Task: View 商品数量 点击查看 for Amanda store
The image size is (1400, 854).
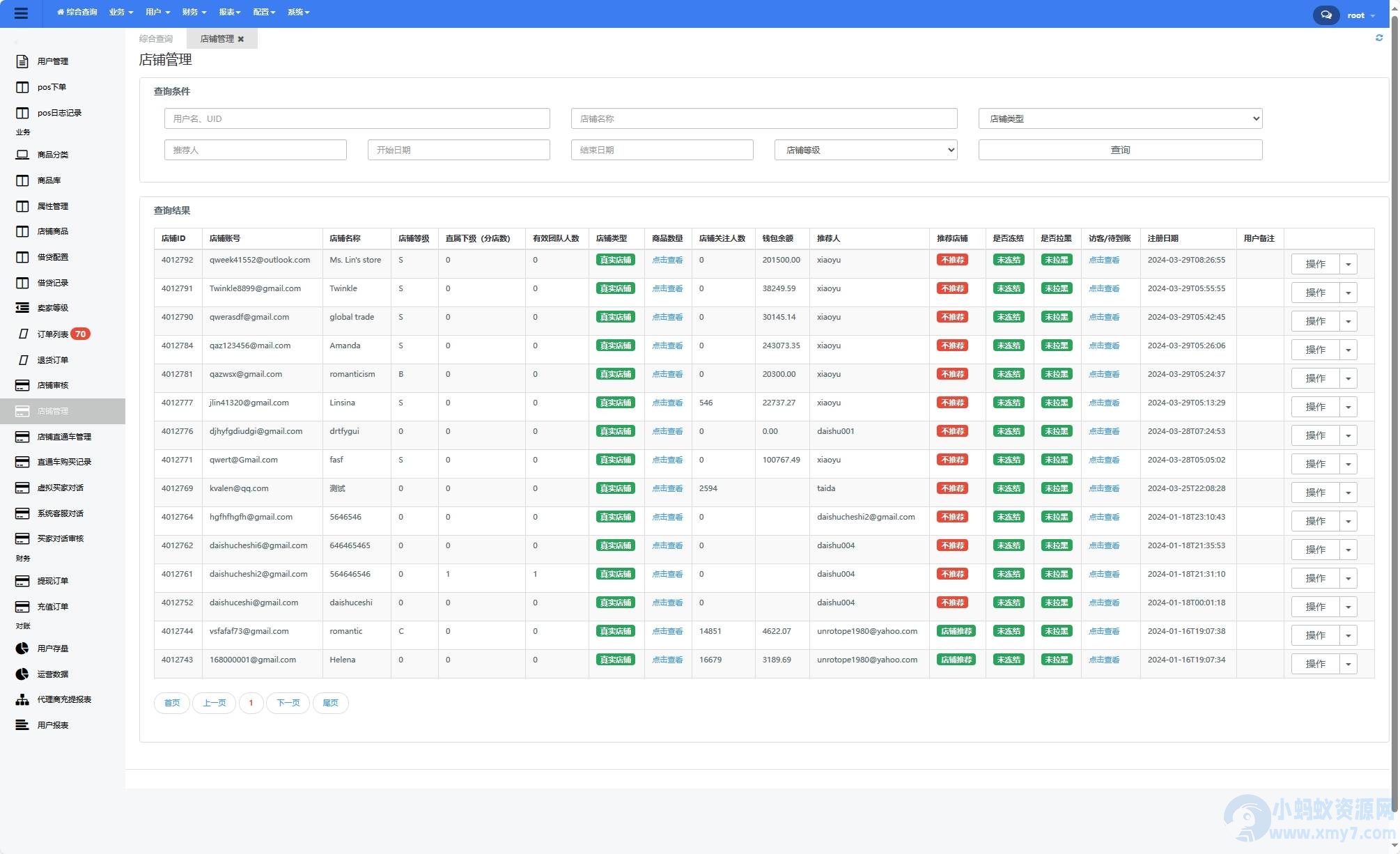Action: [x=667, y=346]
